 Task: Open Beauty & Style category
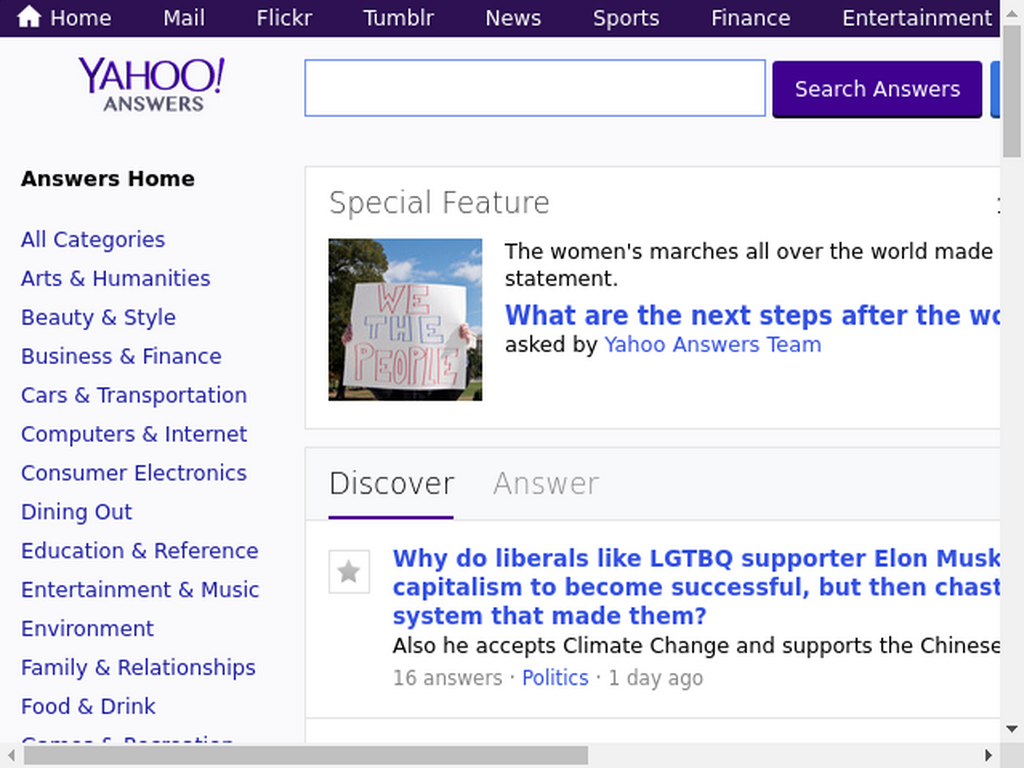click(99, 317)
